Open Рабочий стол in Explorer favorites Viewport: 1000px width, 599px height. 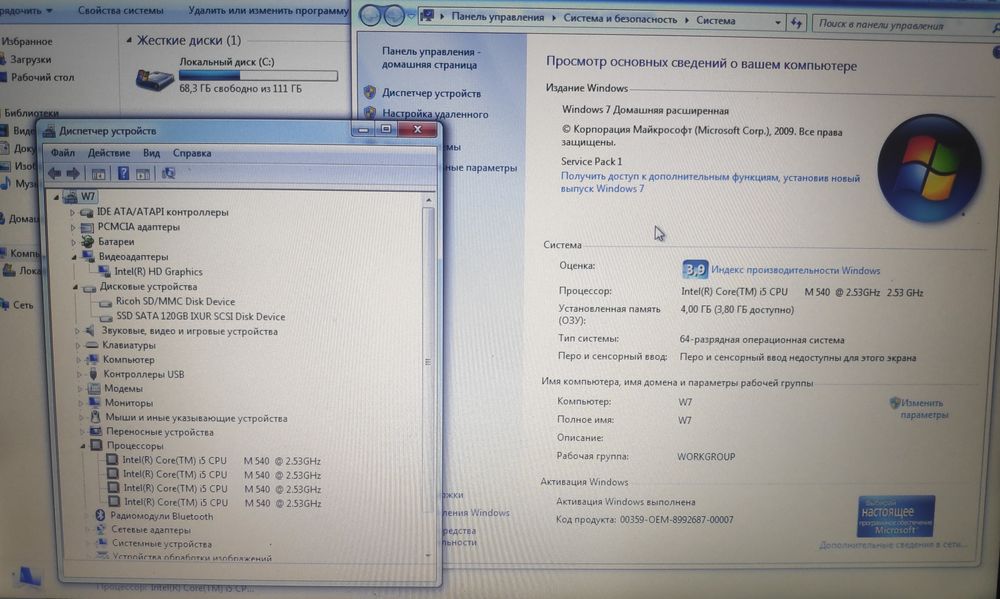42,77
